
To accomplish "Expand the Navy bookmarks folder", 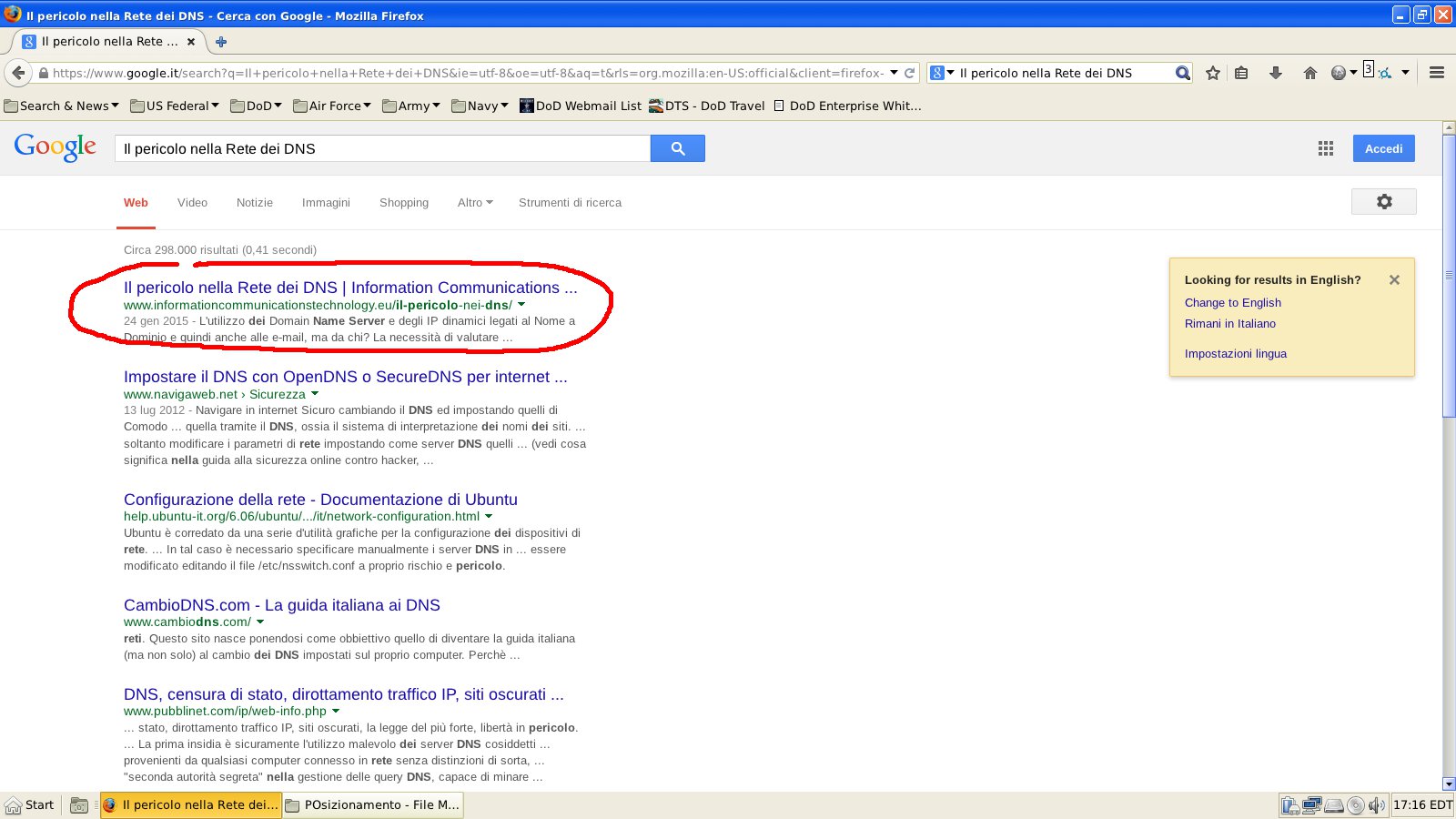I will pyautogui.click(x=480, y=106).
